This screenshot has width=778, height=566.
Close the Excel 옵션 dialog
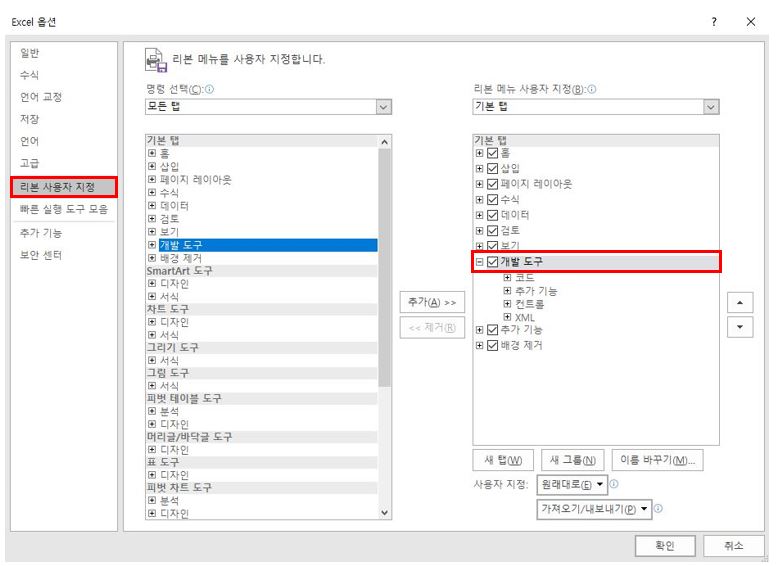(x=751, y=22)
